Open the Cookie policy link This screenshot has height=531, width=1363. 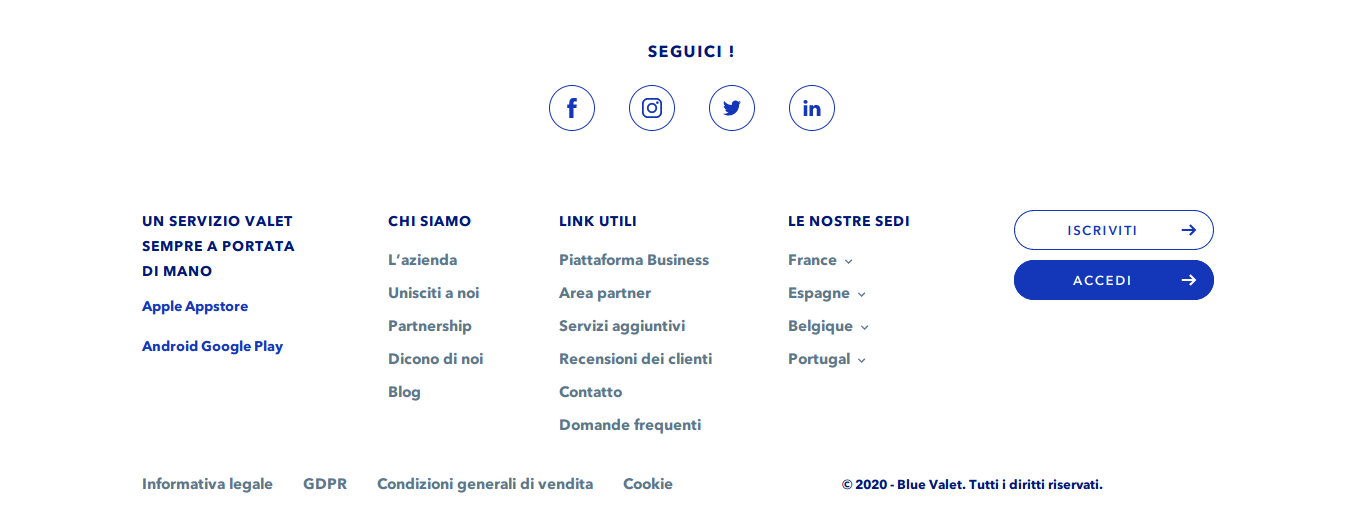pyautogui.click(x=648, y=484)
